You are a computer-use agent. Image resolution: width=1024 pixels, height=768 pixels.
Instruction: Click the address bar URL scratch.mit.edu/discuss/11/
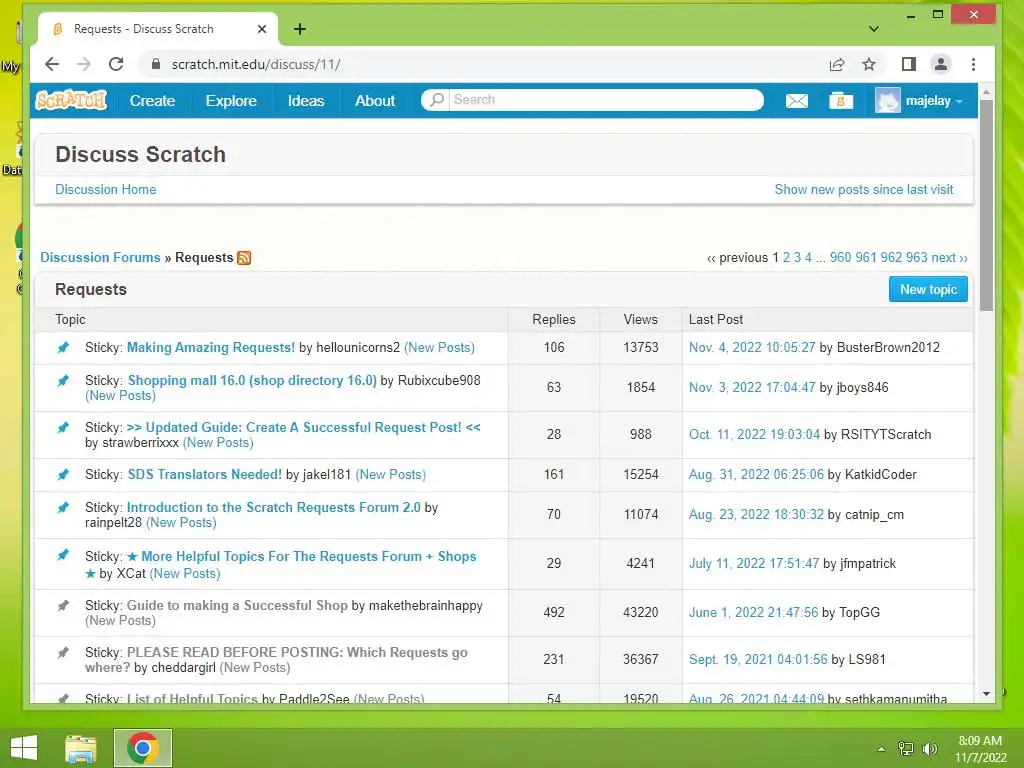[x=255, y=64]
